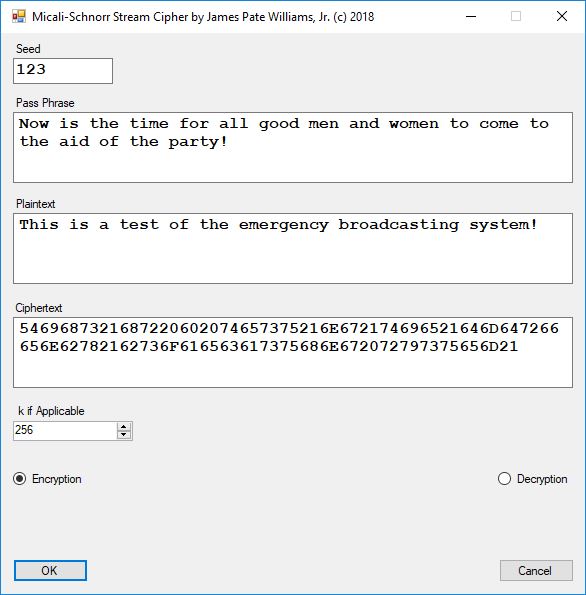Decrease k value with down arrow

click(124, 435)
